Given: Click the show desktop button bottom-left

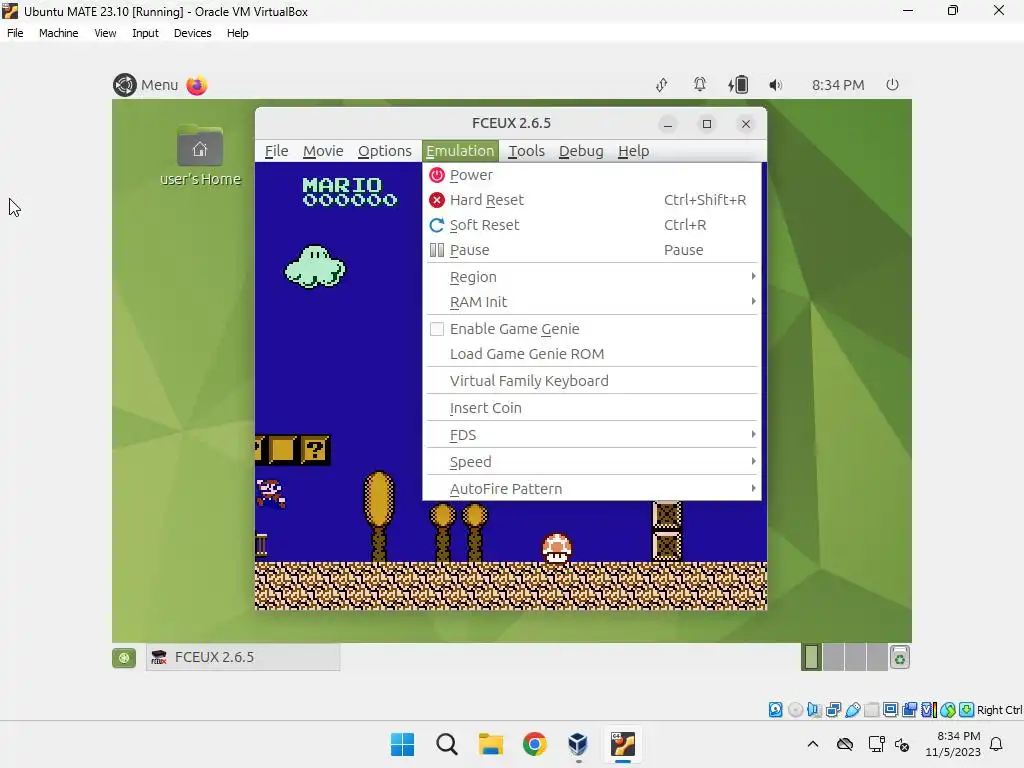Looking at the screenshot, I should click(124, 658).
